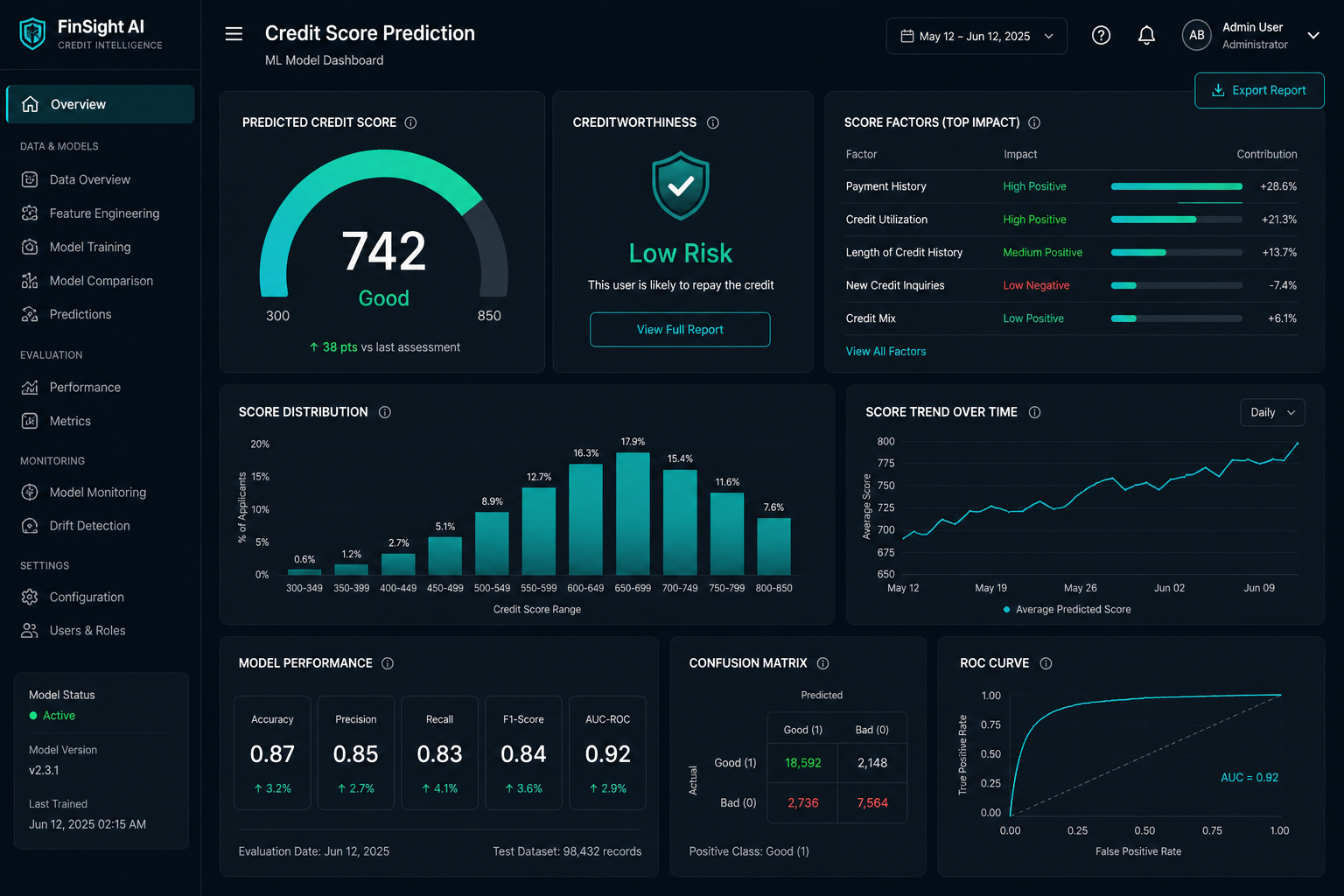This screenshot has height=896, width=1344.
Task: Click the Predictions sidebar icon
Action: pos(30,314)
